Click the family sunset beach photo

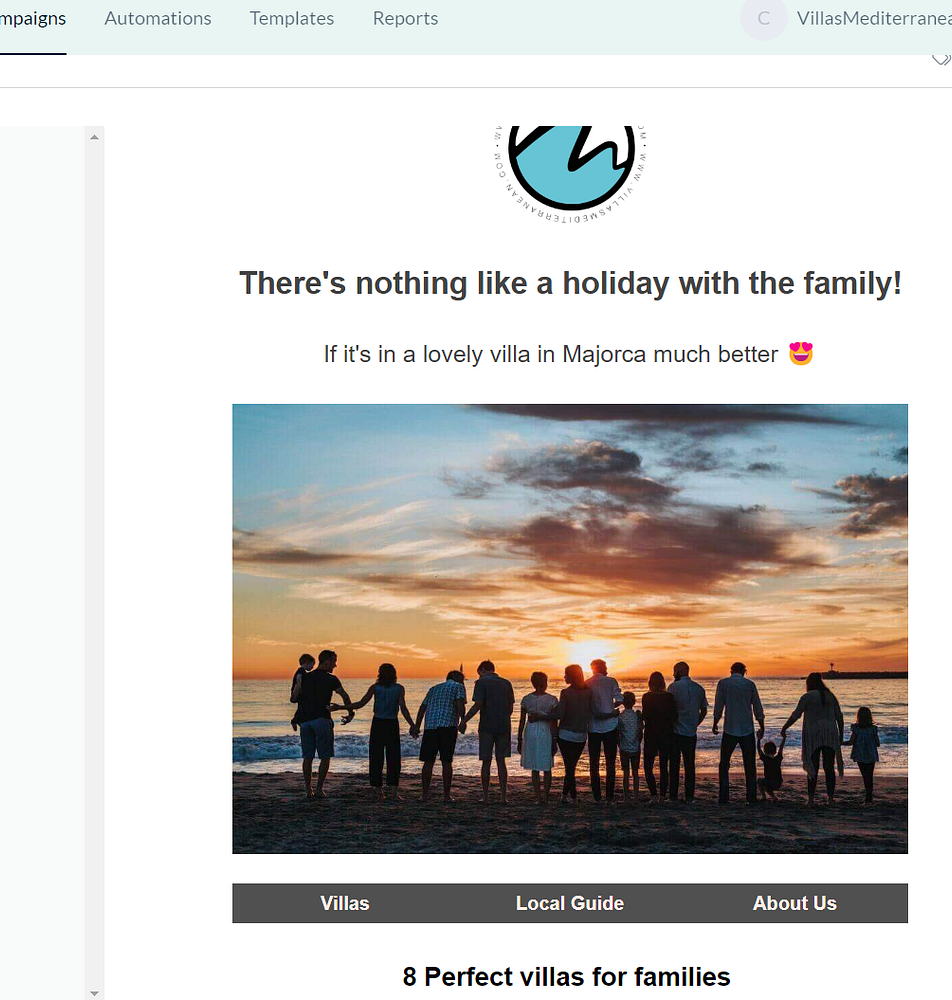[569, 629]
